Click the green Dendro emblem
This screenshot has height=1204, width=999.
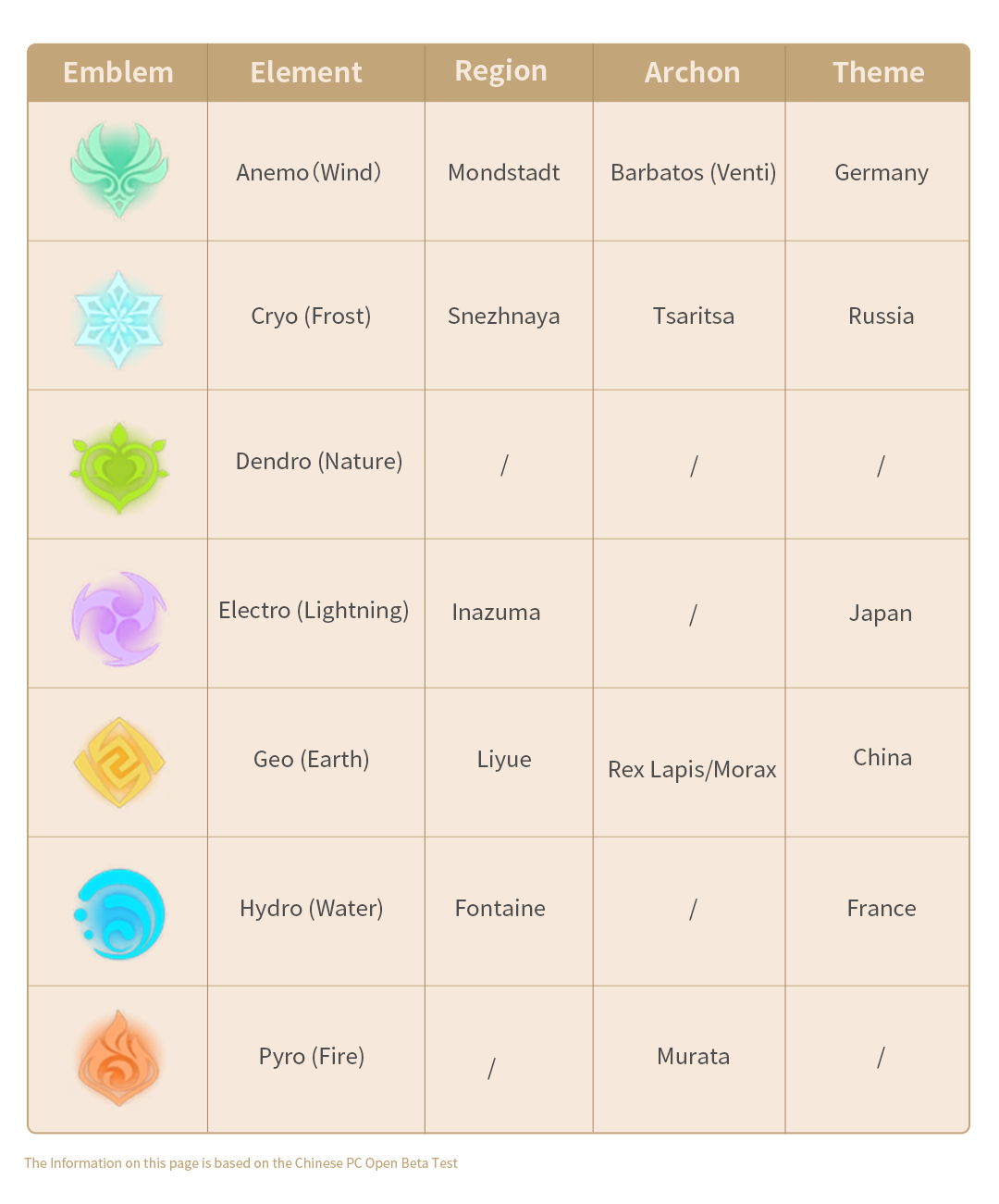click(119, 467)
